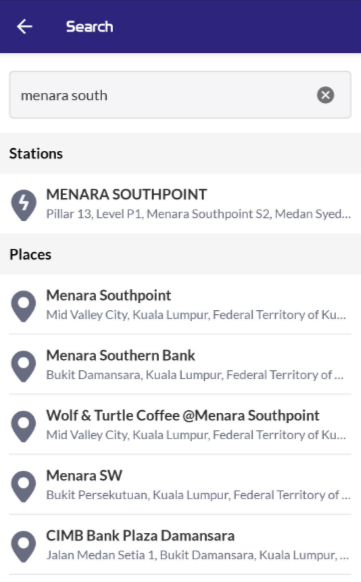Pick Menara SW in Bukit Persekutuan
The image size is (361, 582).
(180, 485)
